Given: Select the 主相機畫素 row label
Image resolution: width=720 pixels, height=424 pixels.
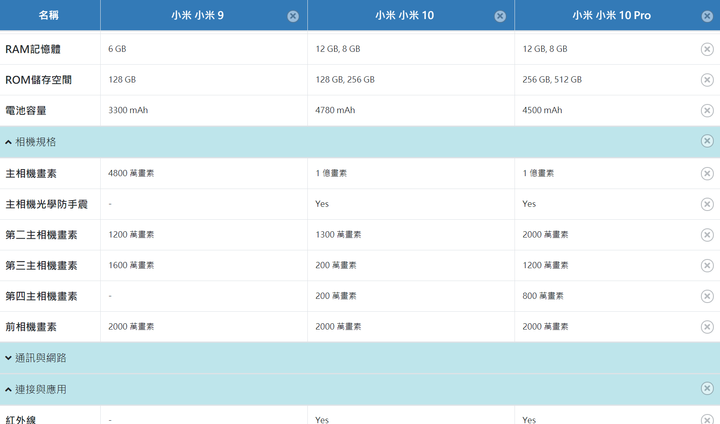Looking at the screenshot, I should [x=31, y=174].
